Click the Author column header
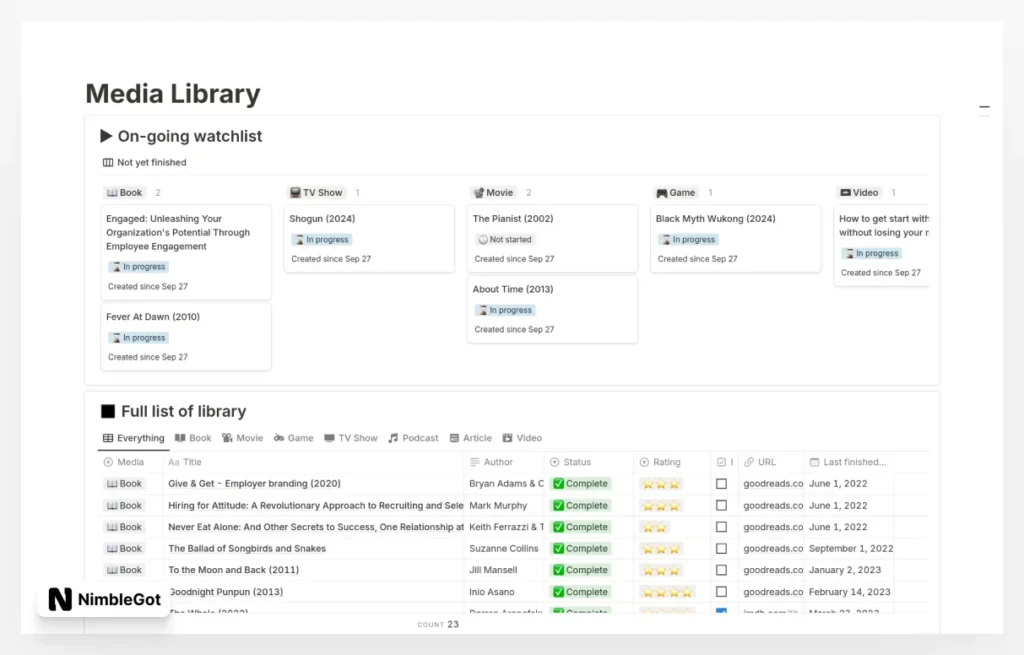Viewport: 1024px width, 655px height. coord(504,462)
